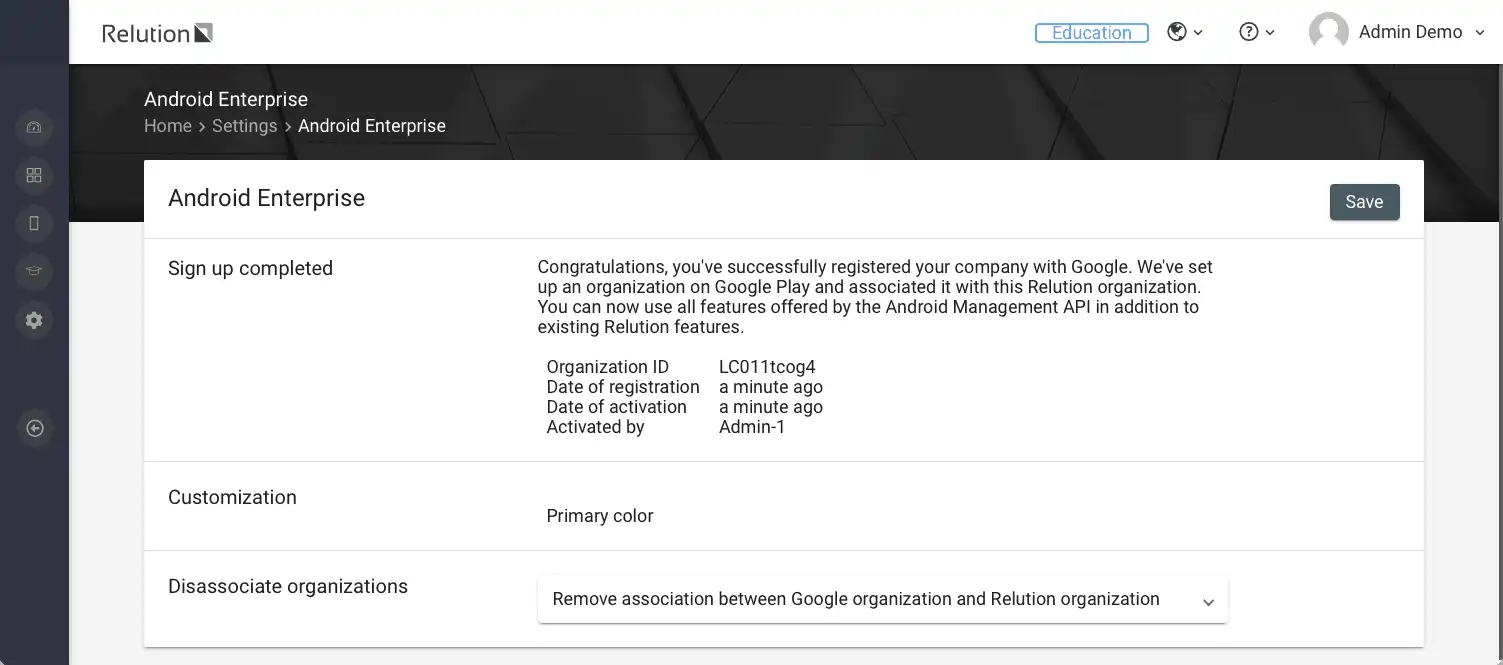Open the Apps grid sidebar icon
The image size is (1503, 665).
coord(34,176)
